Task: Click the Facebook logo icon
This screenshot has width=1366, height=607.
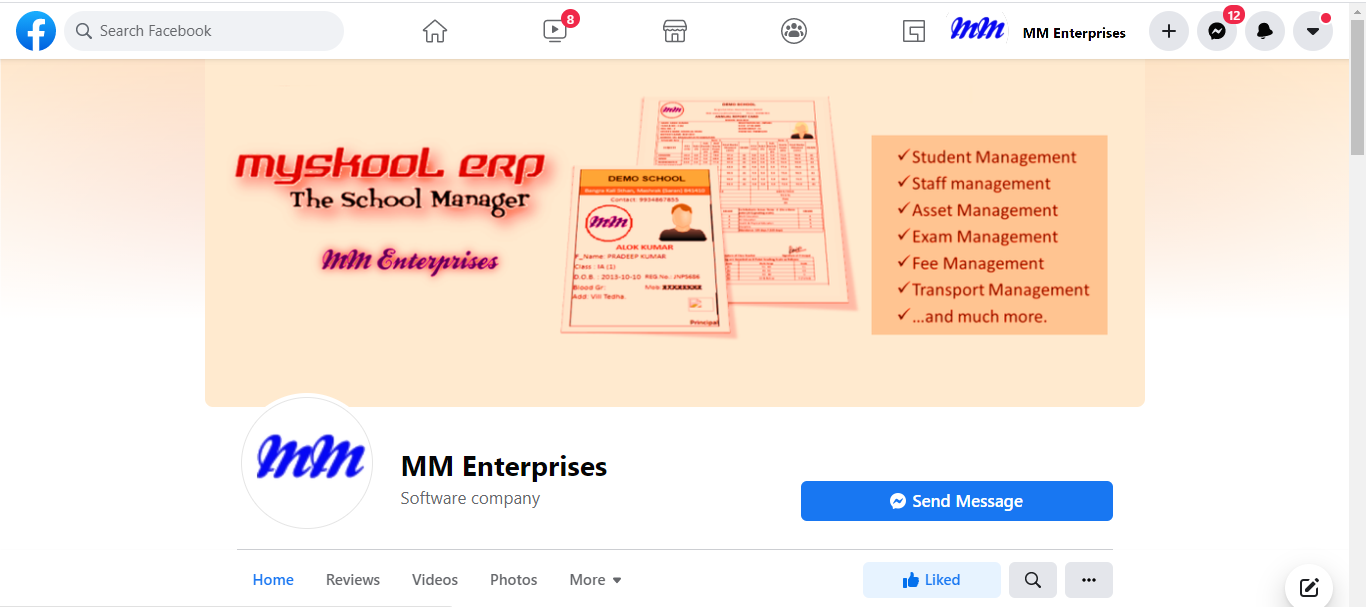Action: 36,31
